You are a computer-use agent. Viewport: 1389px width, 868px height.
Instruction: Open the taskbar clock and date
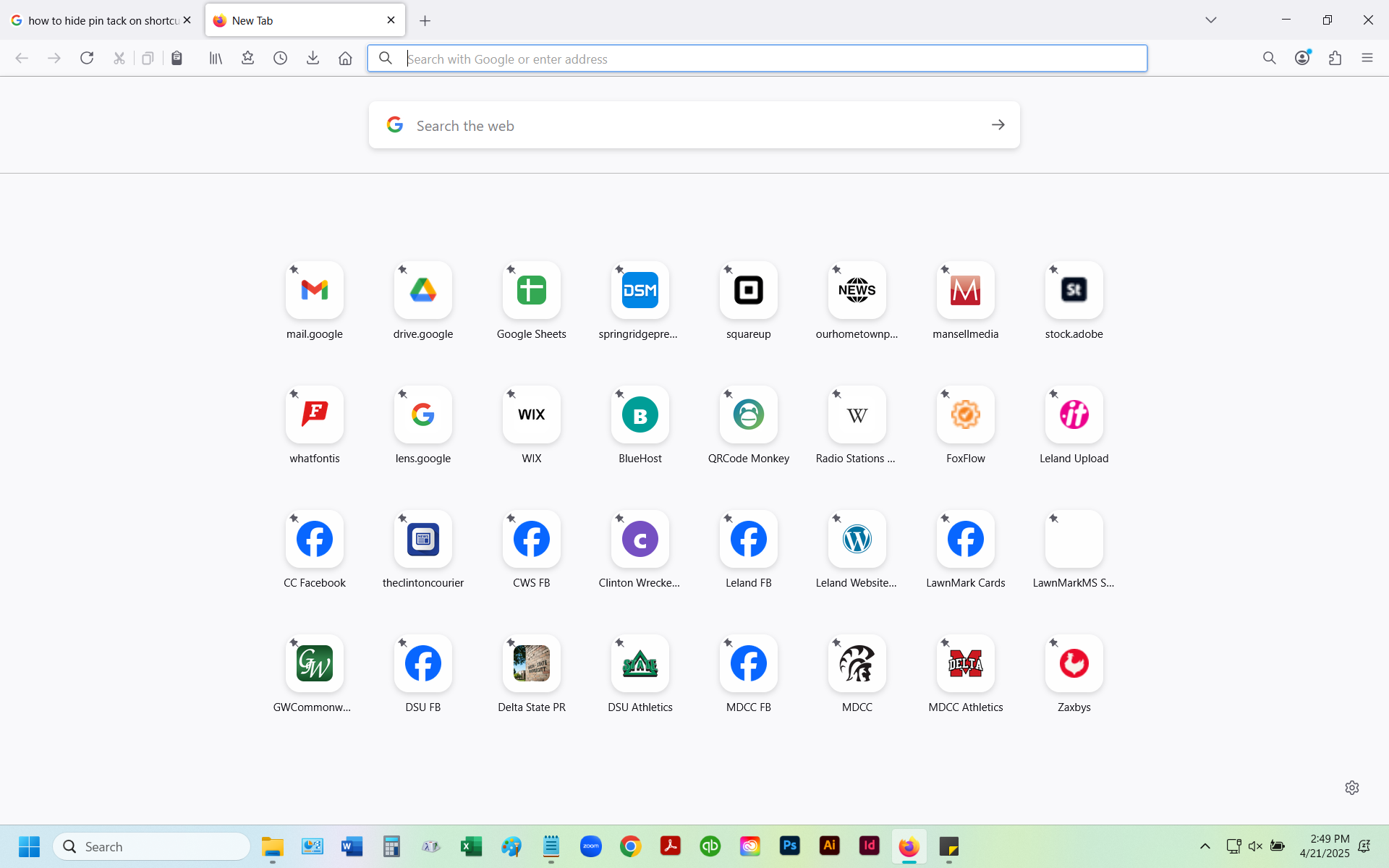click(1324, 846)
